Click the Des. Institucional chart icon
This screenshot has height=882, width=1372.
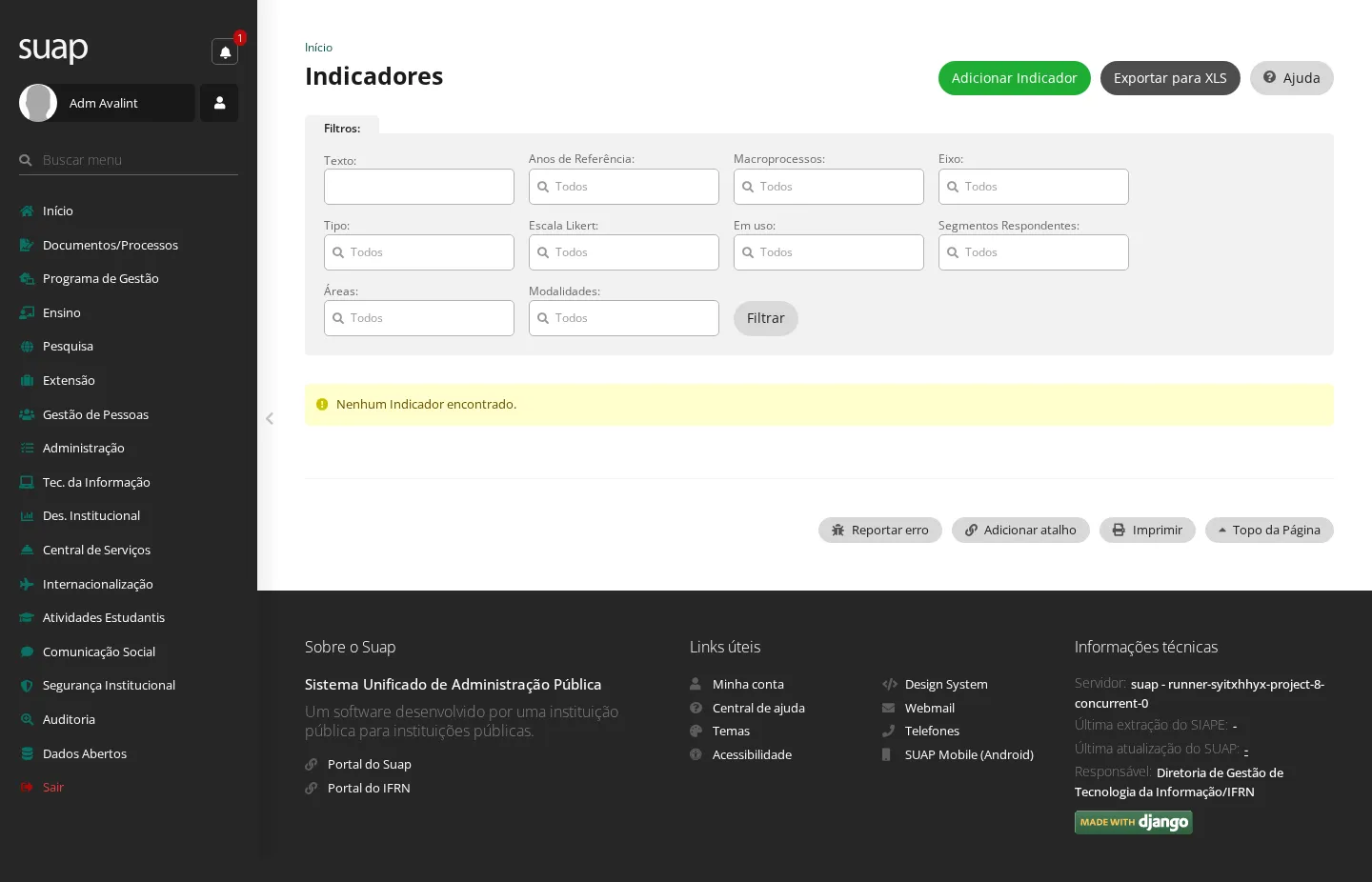pos(27,515)
